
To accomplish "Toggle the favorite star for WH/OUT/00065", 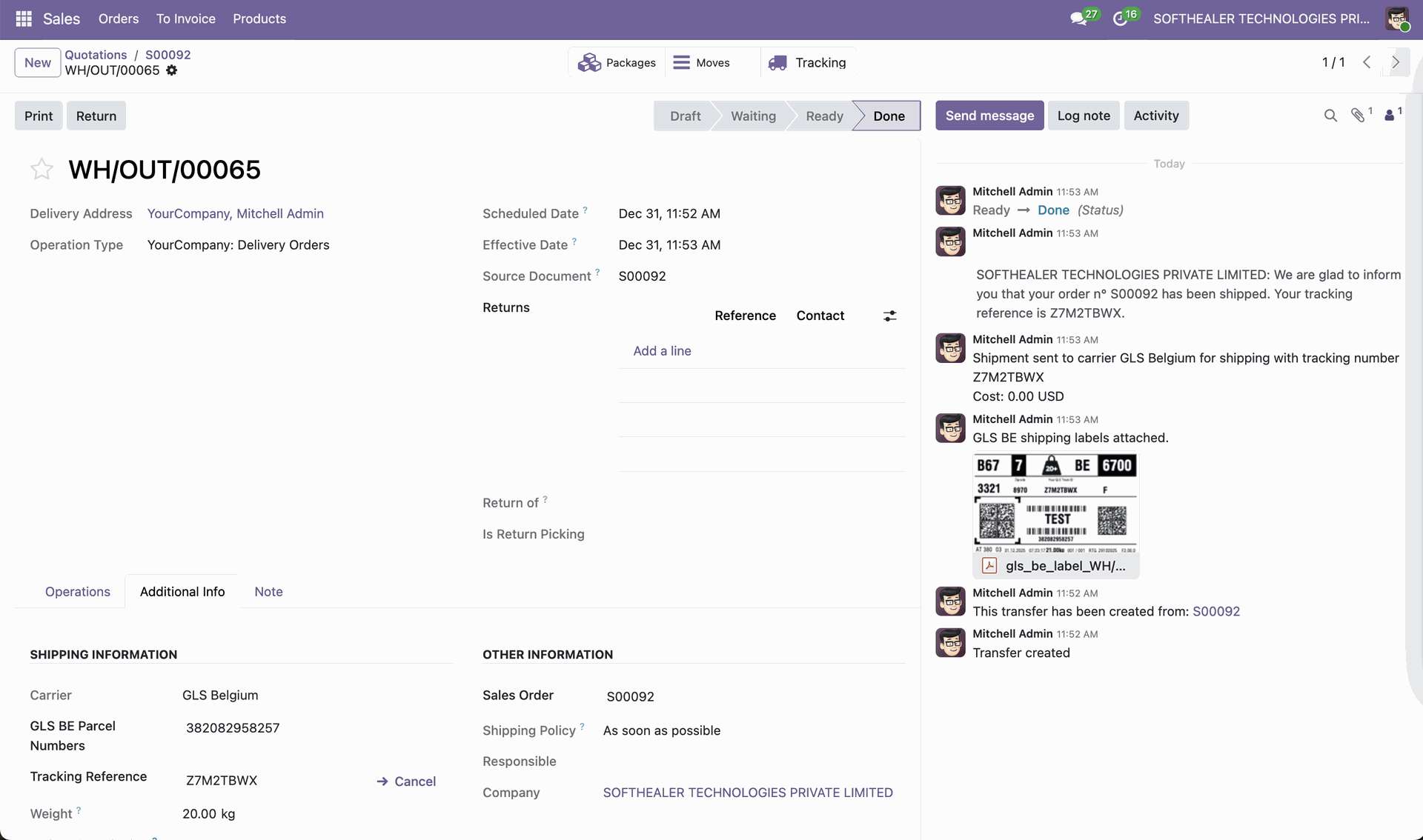I will click(x=42, y=170).
